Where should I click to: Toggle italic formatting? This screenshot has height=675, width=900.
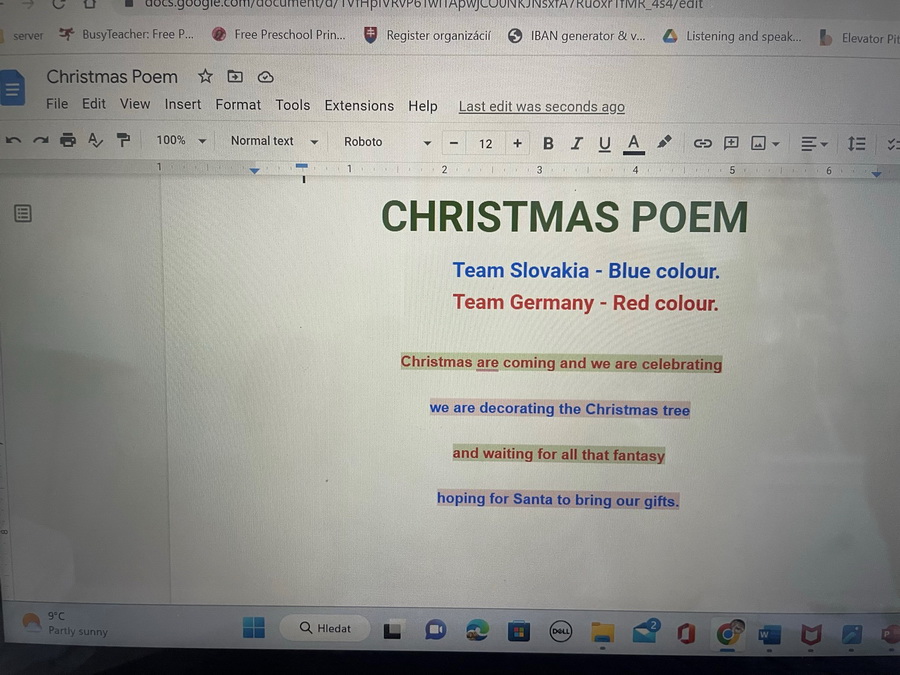576,144
